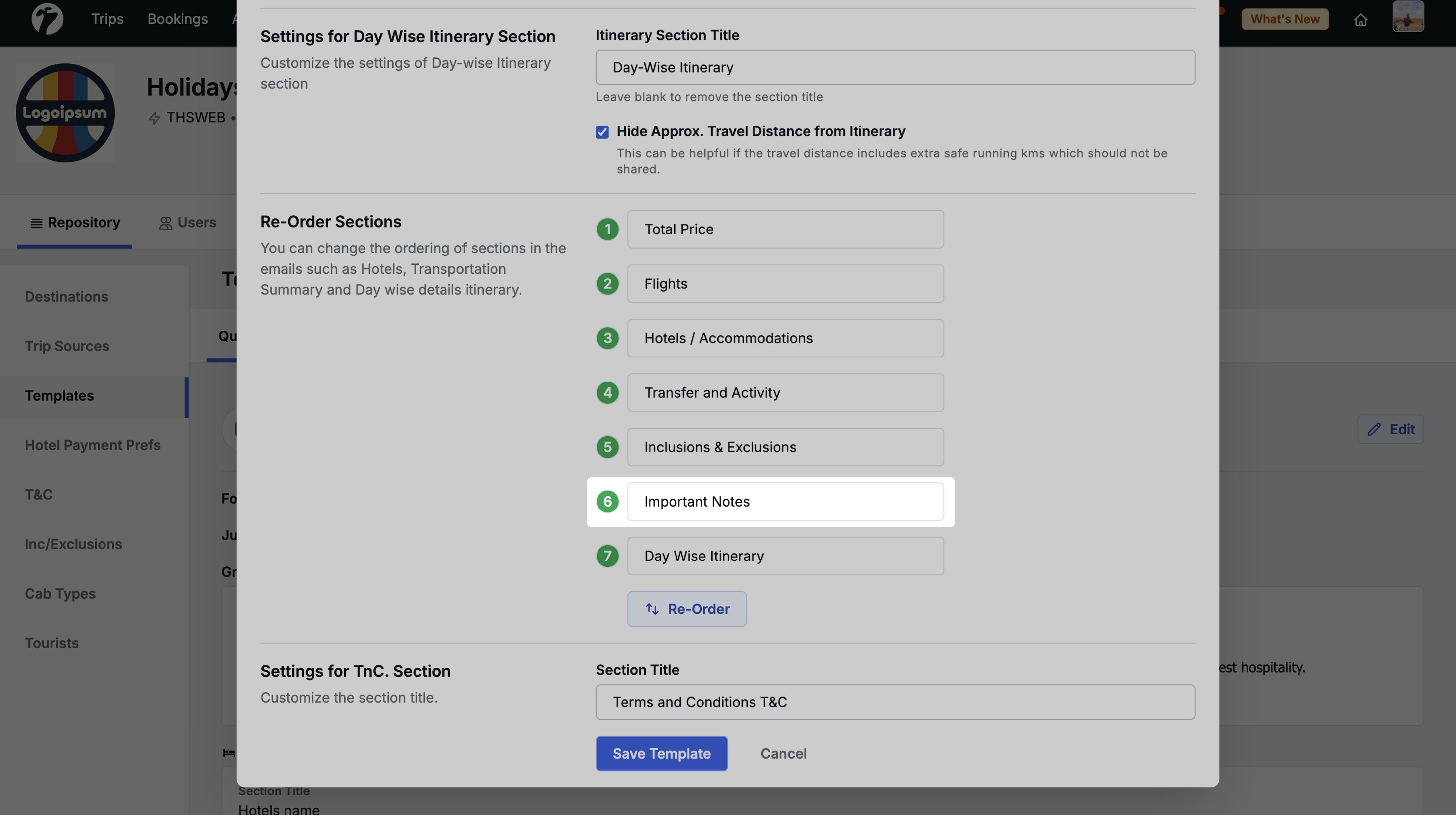The height and width of the screenshot is (815, 1456).
Task: Click the Logoipsum company logo
Action: [66, 112]
